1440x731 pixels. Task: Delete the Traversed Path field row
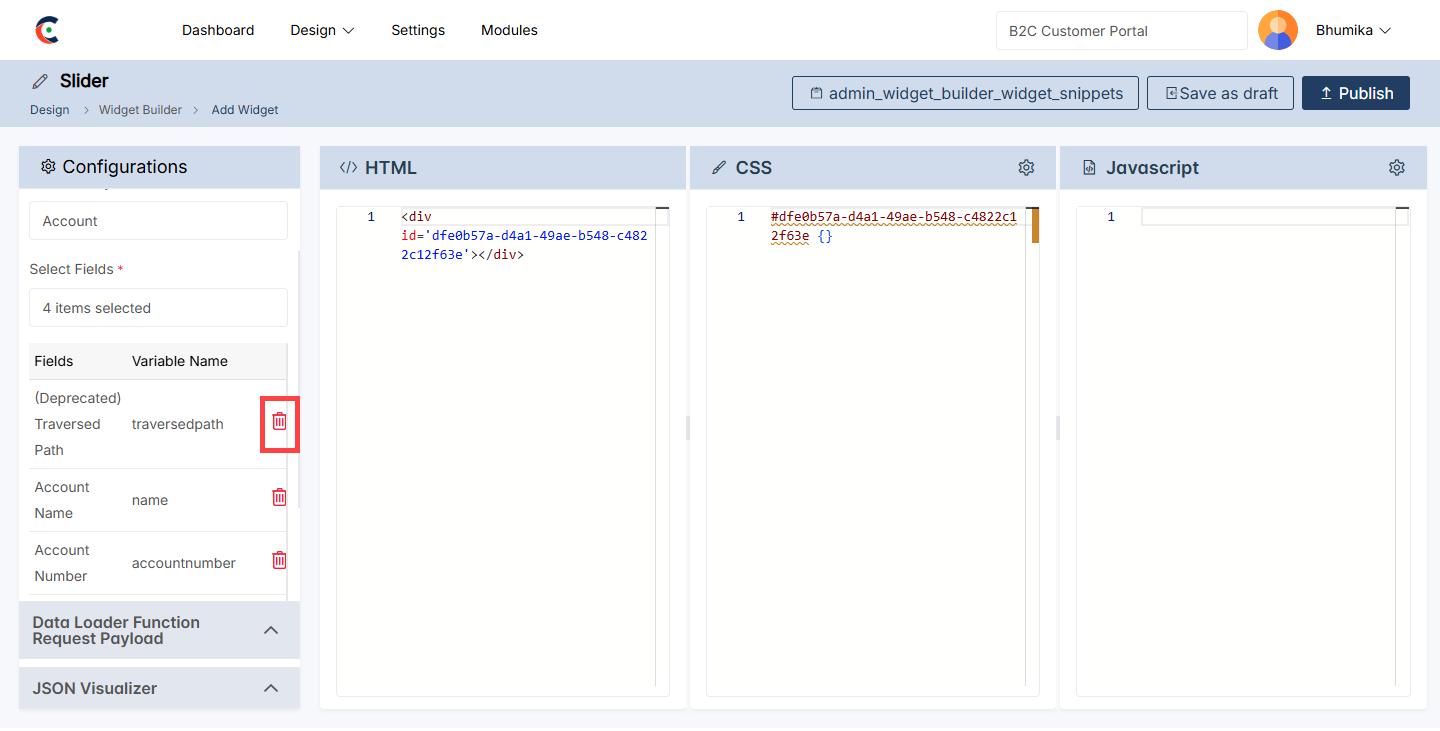pos(280,422)
